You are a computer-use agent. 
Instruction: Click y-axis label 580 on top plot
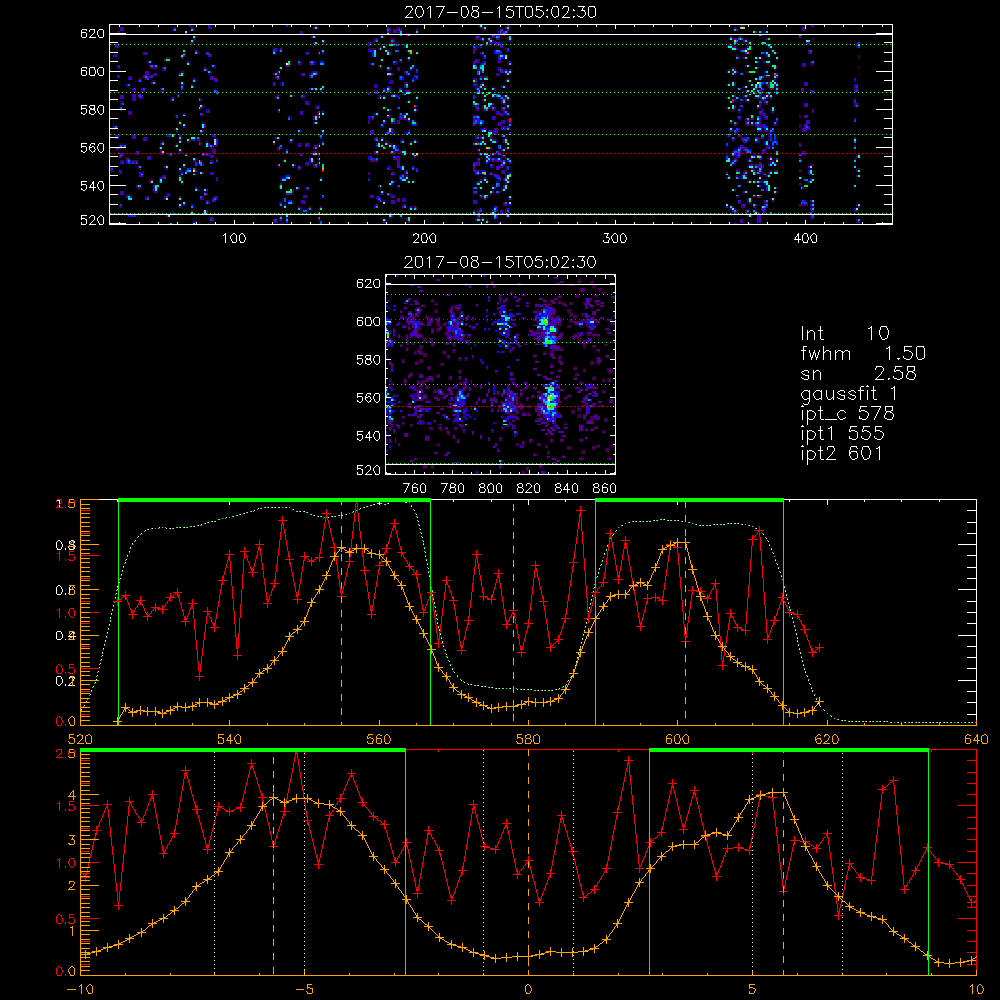click(92, 110)
